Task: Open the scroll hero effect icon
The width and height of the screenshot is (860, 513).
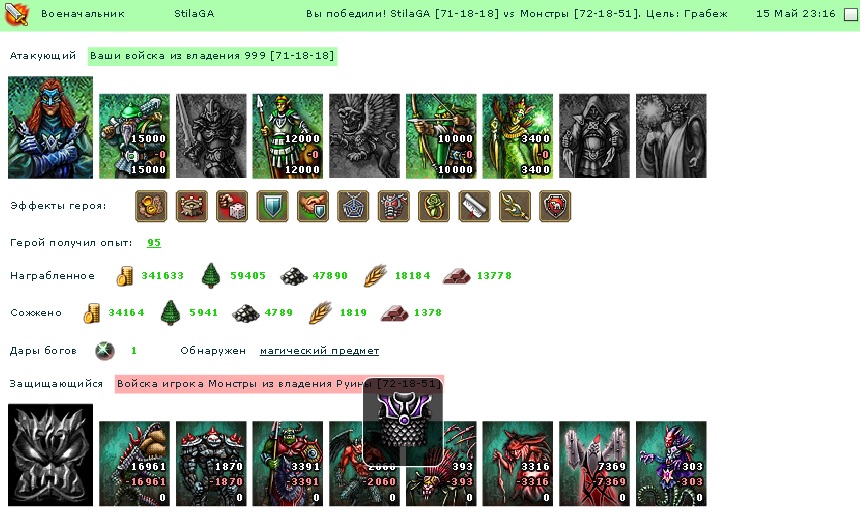Action: pos(474,206)
